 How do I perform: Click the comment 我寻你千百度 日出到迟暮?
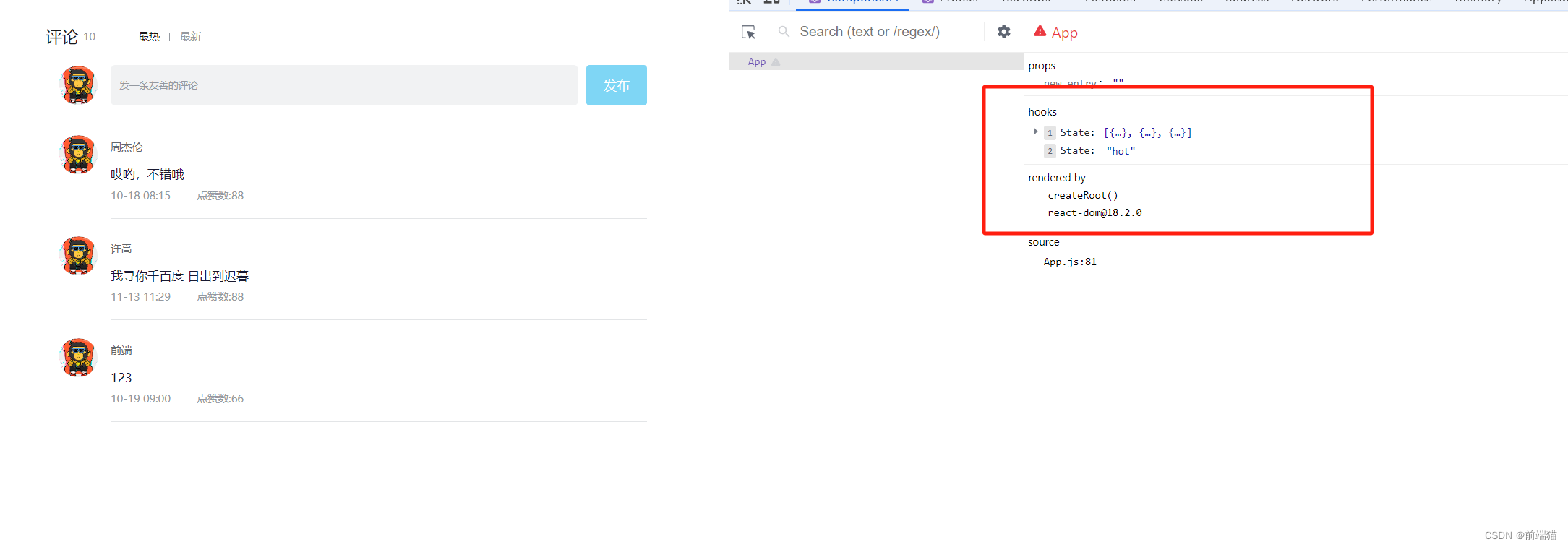[179, 276]
